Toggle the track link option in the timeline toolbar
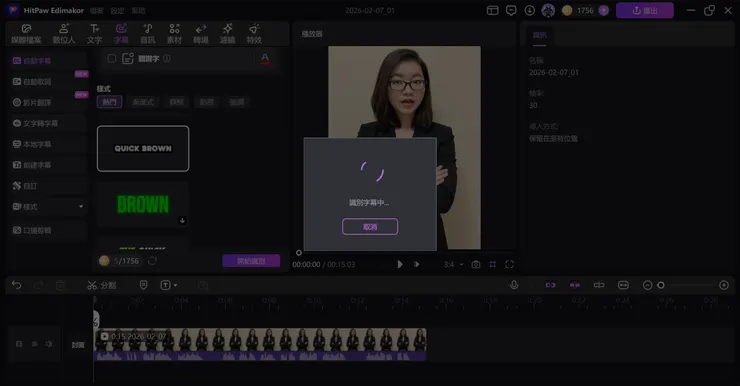The image size is (740, 386). (550, 285)
